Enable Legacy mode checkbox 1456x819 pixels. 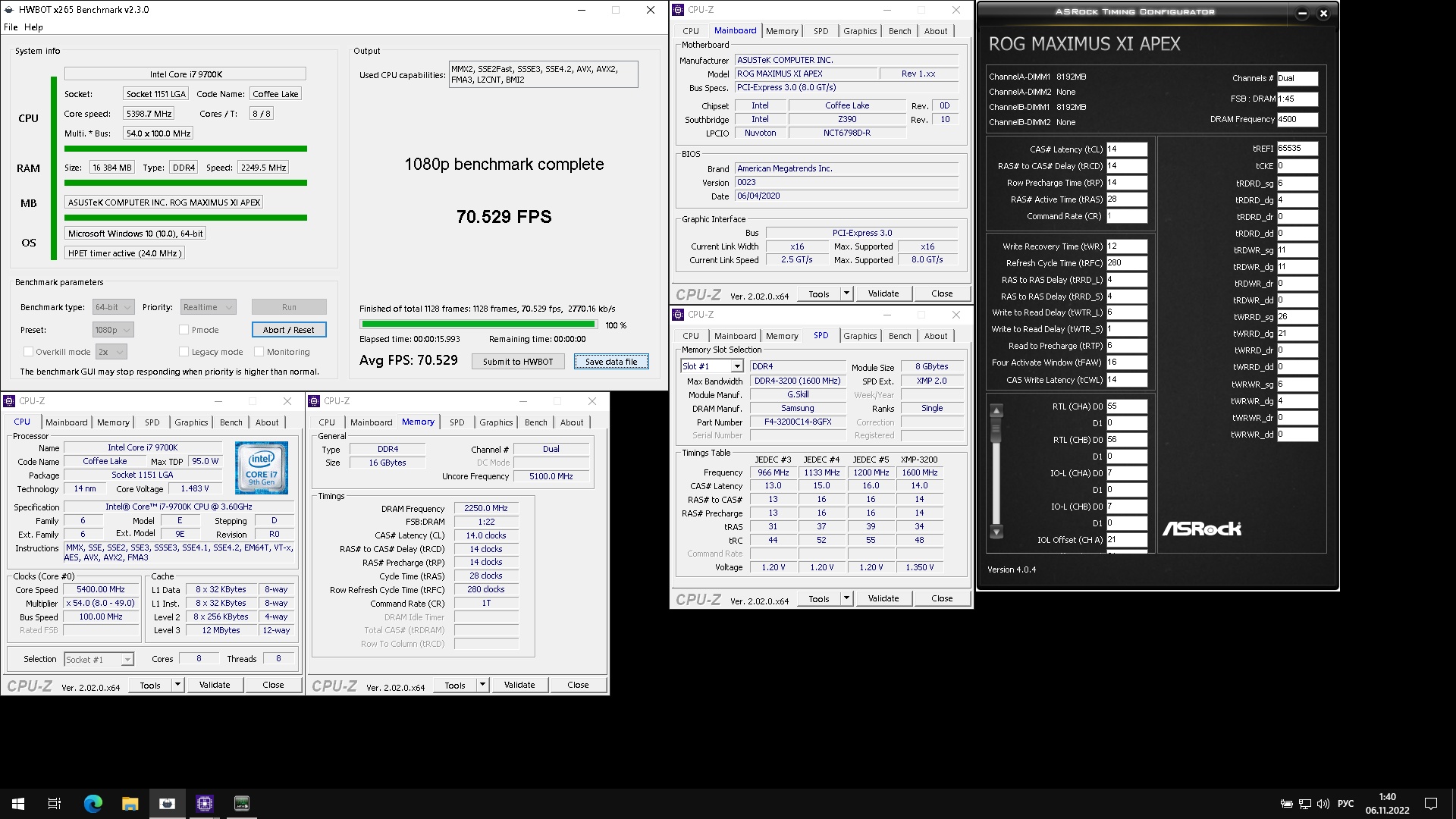(x=184, y=352)
